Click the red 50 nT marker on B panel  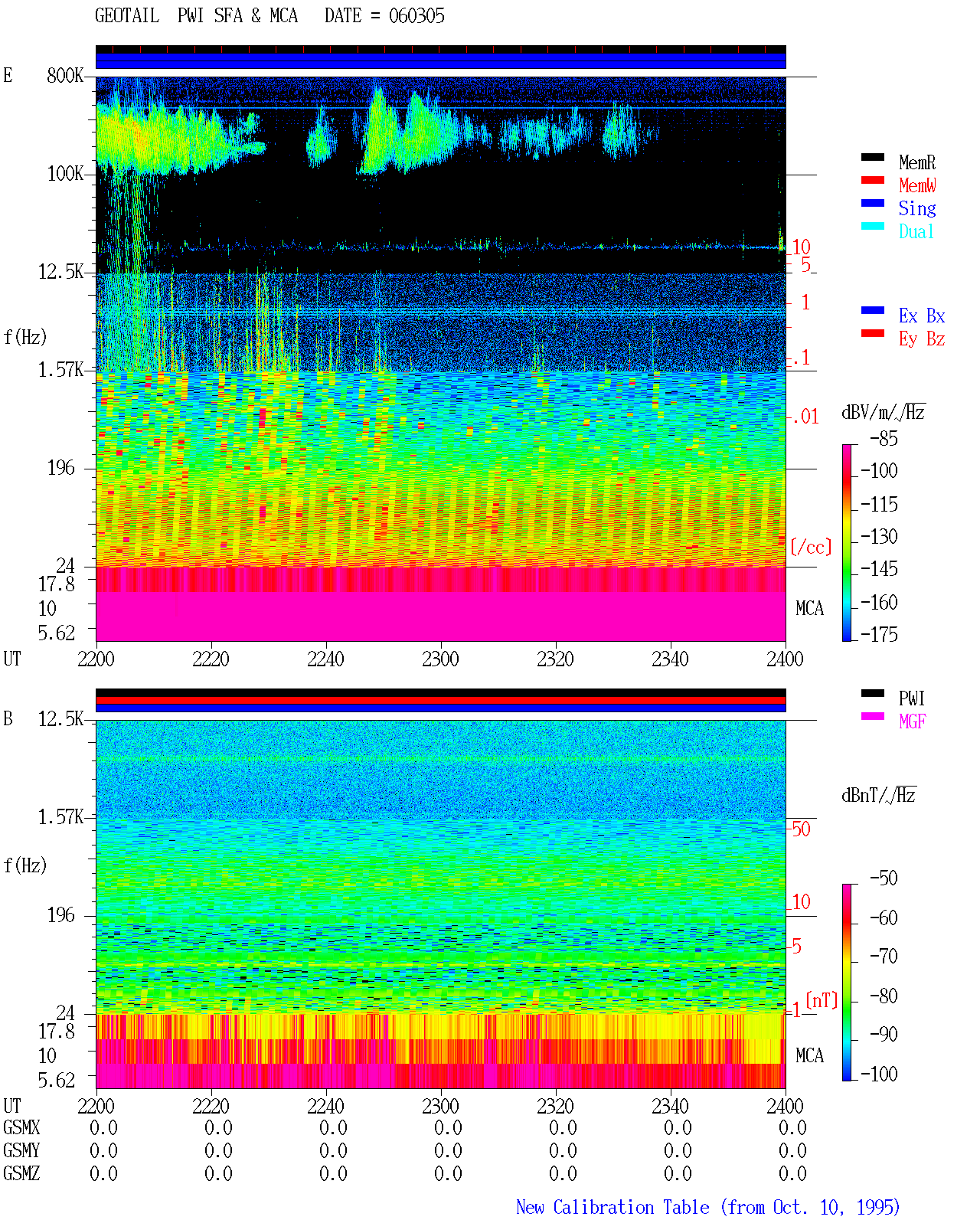tap(801, 829)
